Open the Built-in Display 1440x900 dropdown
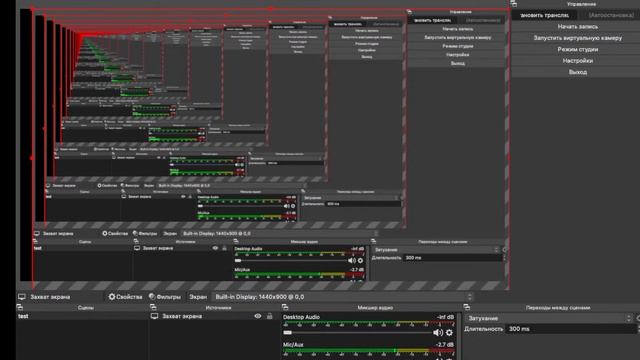Screen dimensions: 640x360 click(344, 297)
